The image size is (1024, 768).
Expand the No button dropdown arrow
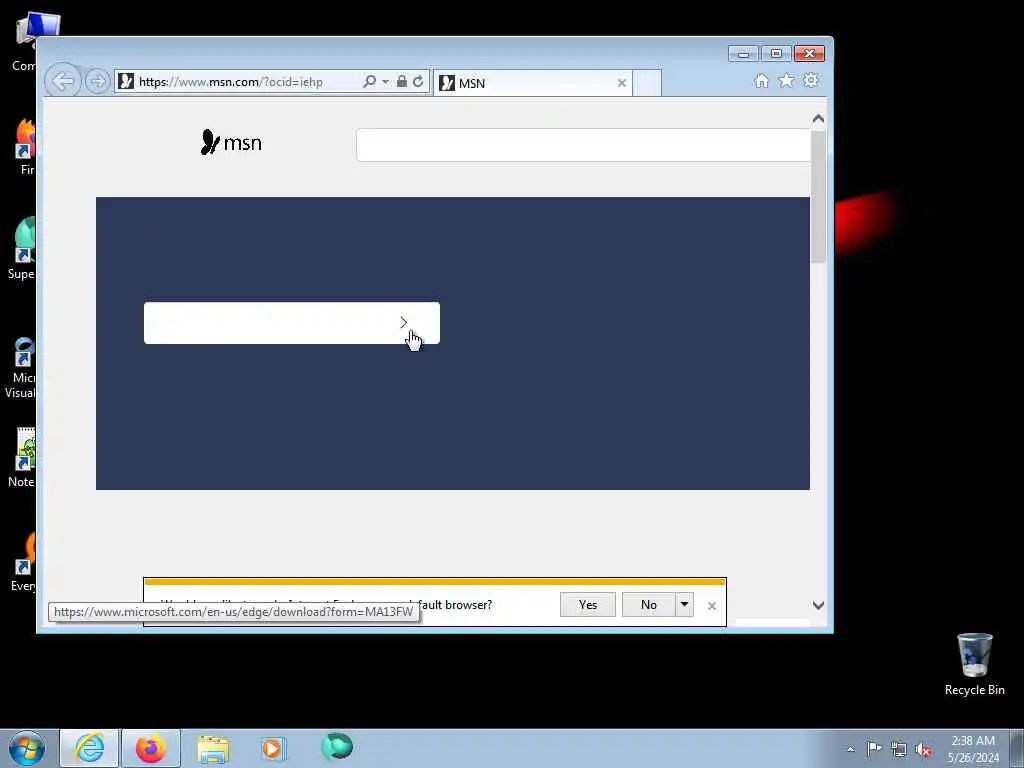coord(684,605)
